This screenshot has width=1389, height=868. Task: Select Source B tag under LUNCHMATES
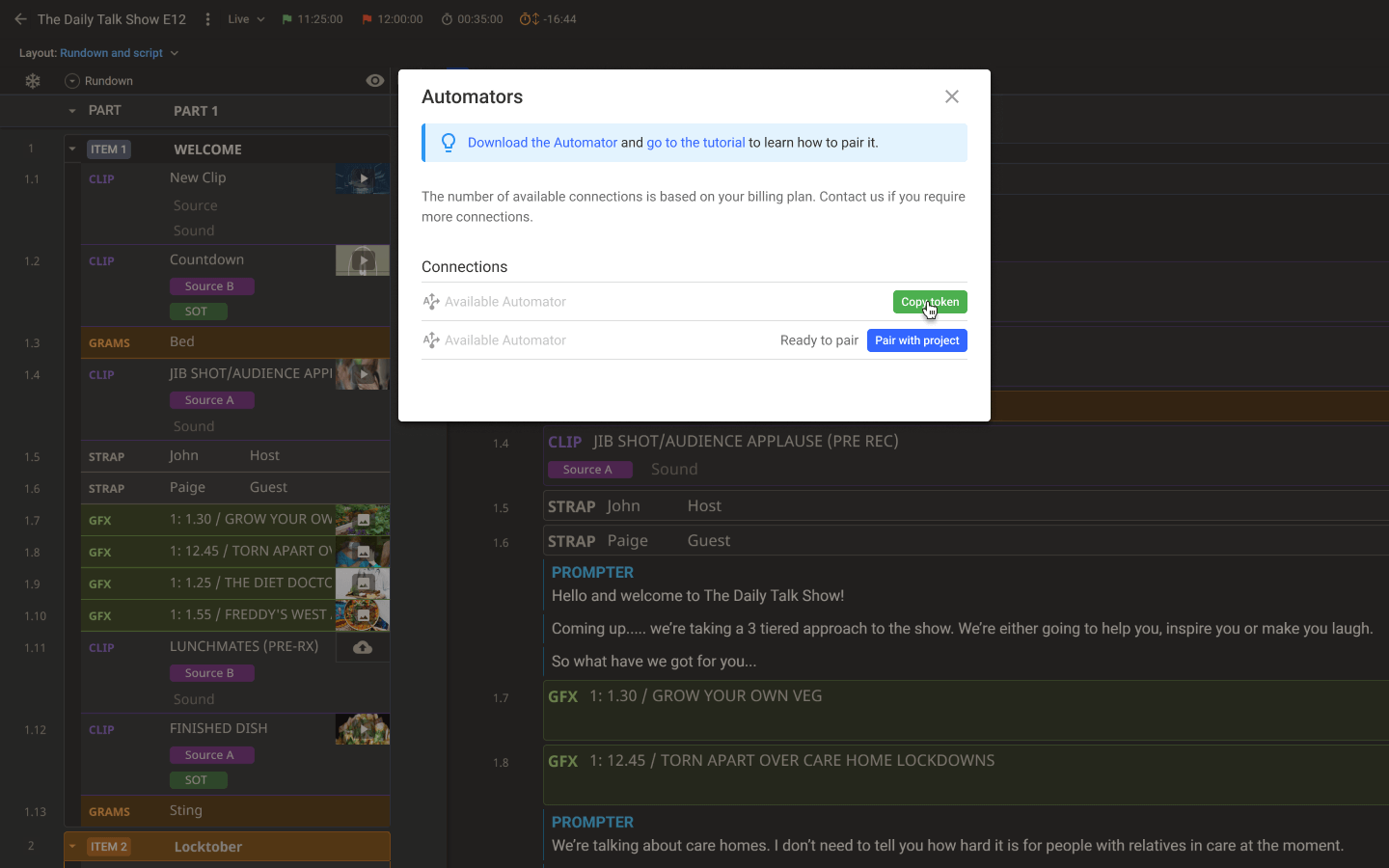point(212,673)
